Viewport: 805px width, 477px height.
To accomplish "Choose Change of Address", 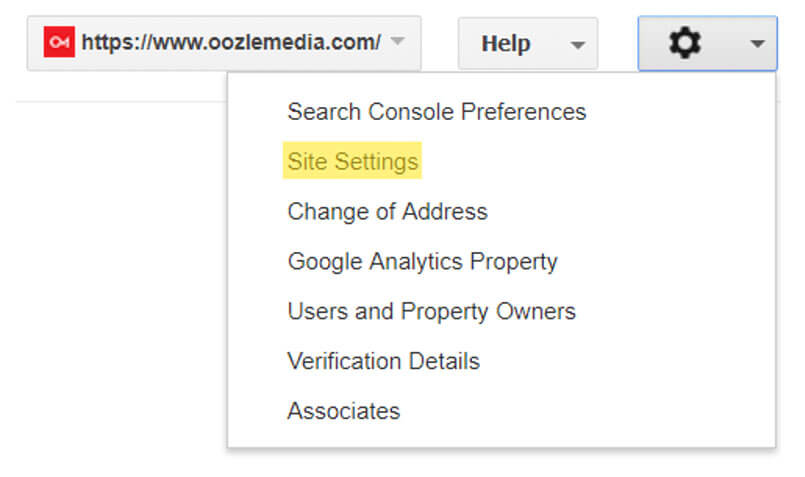I will point(387,211).
